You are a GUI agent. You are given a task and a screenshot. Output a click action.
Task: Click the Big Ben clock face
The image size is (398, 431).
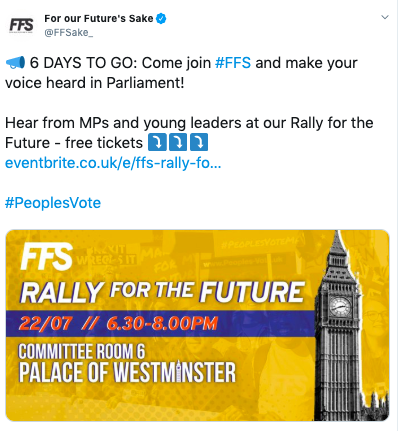(340, 306)
